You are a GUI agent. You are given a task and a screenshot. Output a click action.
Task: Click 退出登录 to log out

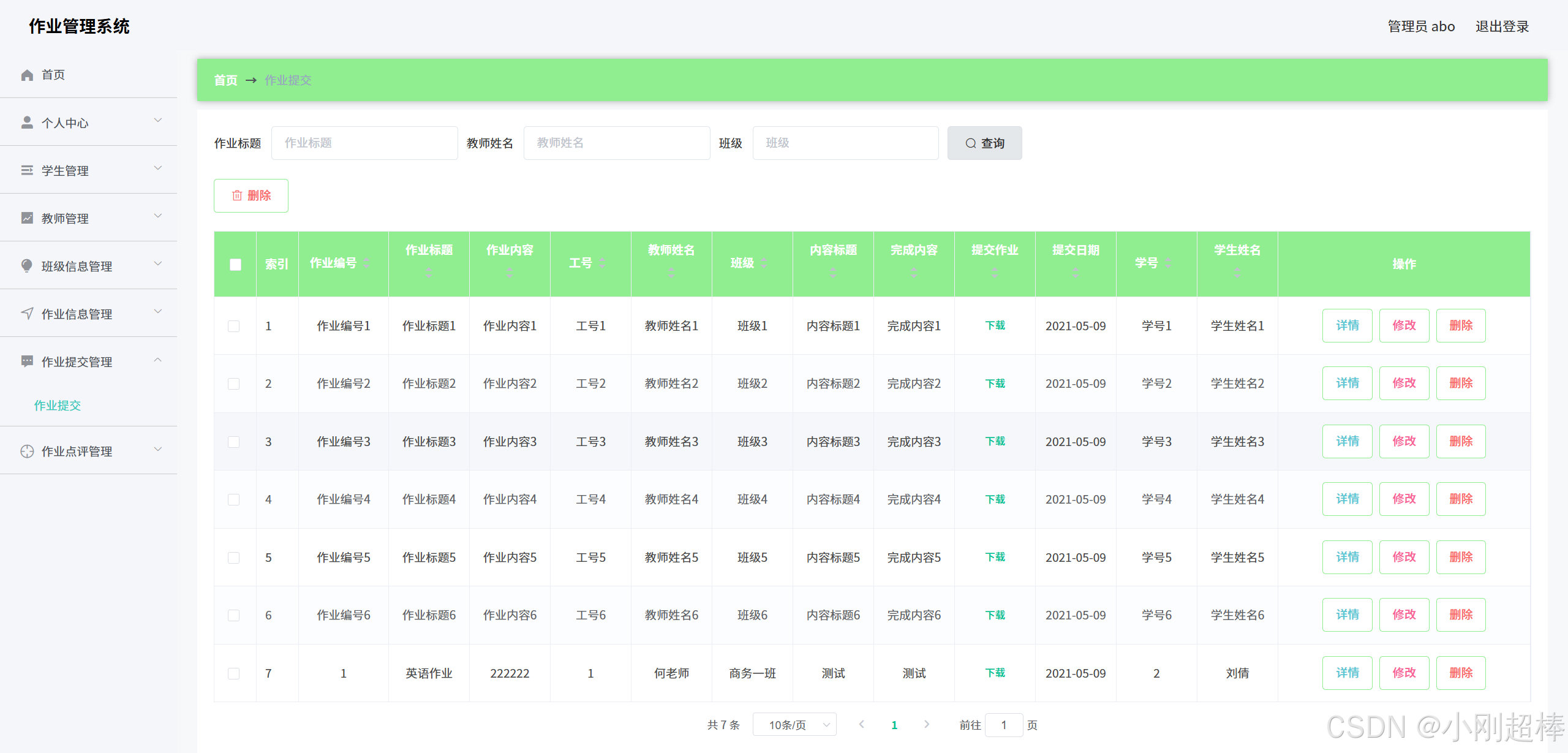1502,26
